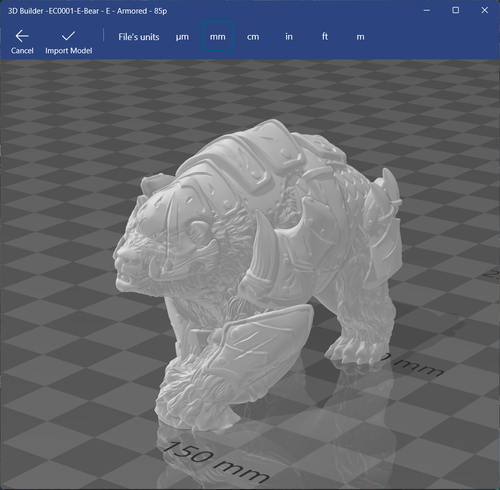The width and height of the screenshot is (500, 490).
Task: Choose cm as the file's units
Action: click(253, 37)
